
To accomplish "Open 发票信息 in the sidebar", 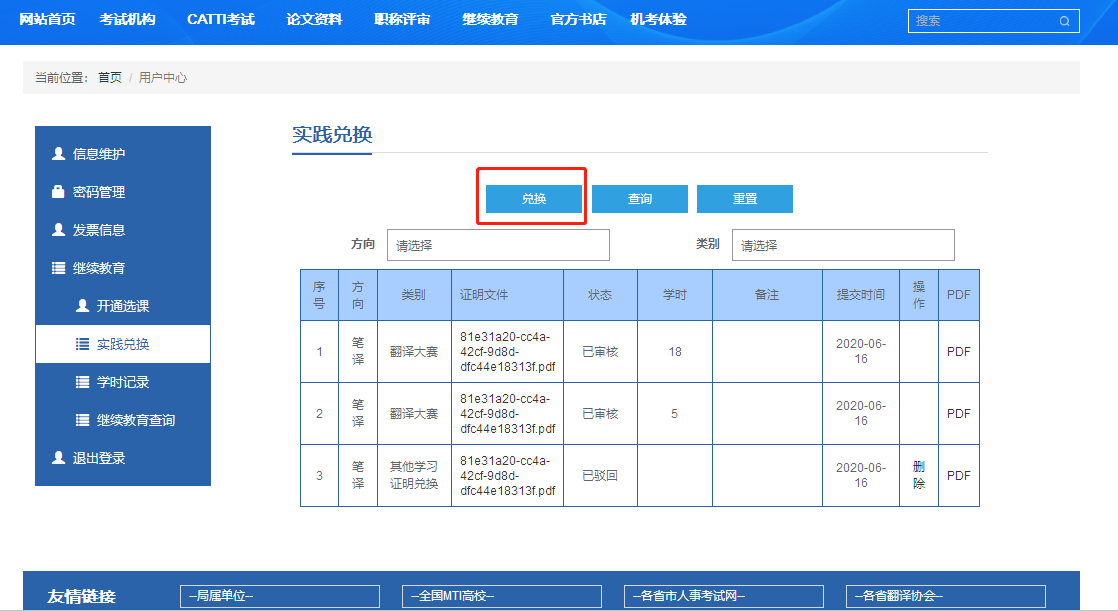I will click(x=98, y=230).
